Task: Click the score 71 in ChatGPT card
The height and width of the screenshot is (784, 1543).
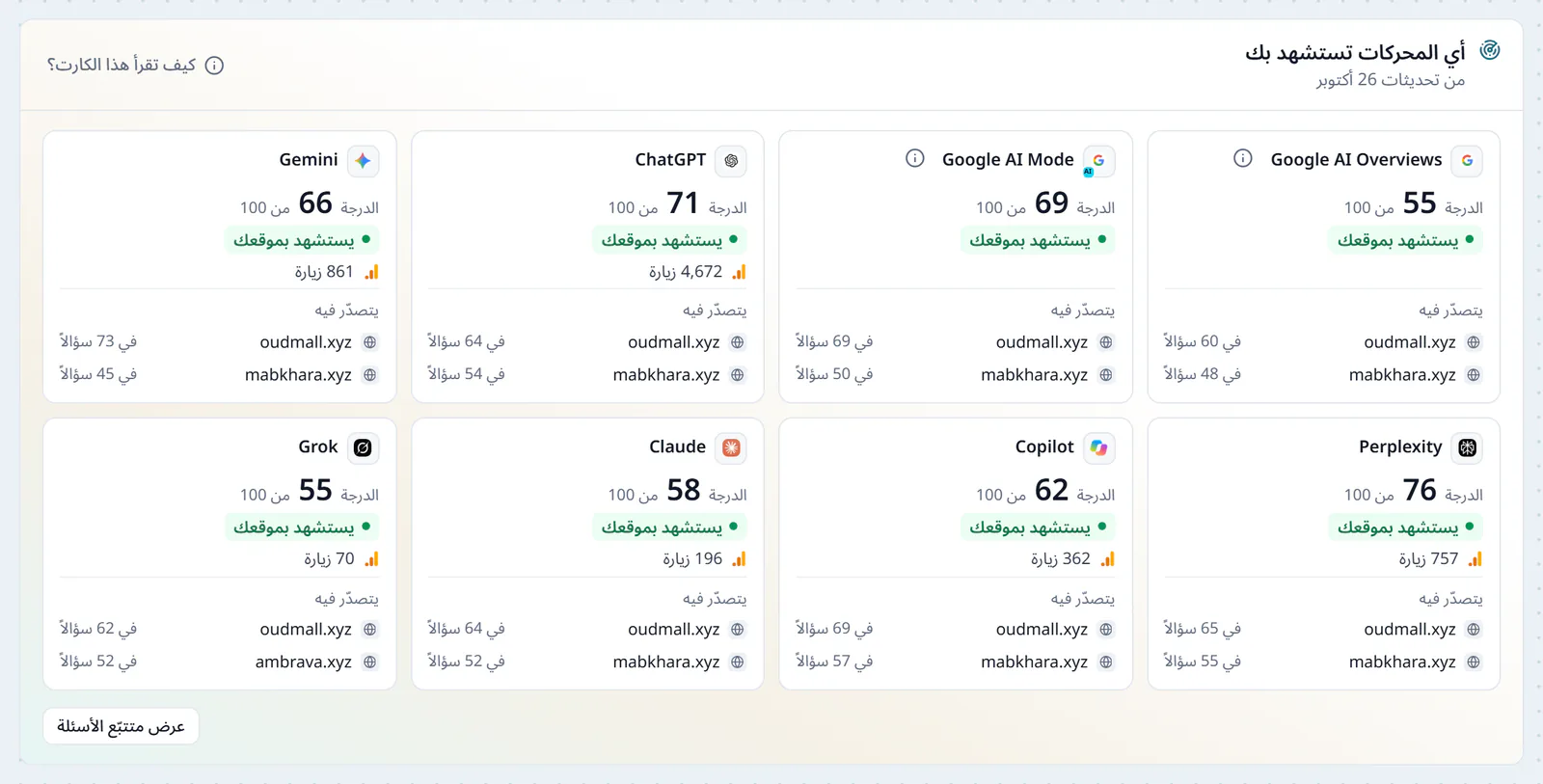Action: [683, 203]
